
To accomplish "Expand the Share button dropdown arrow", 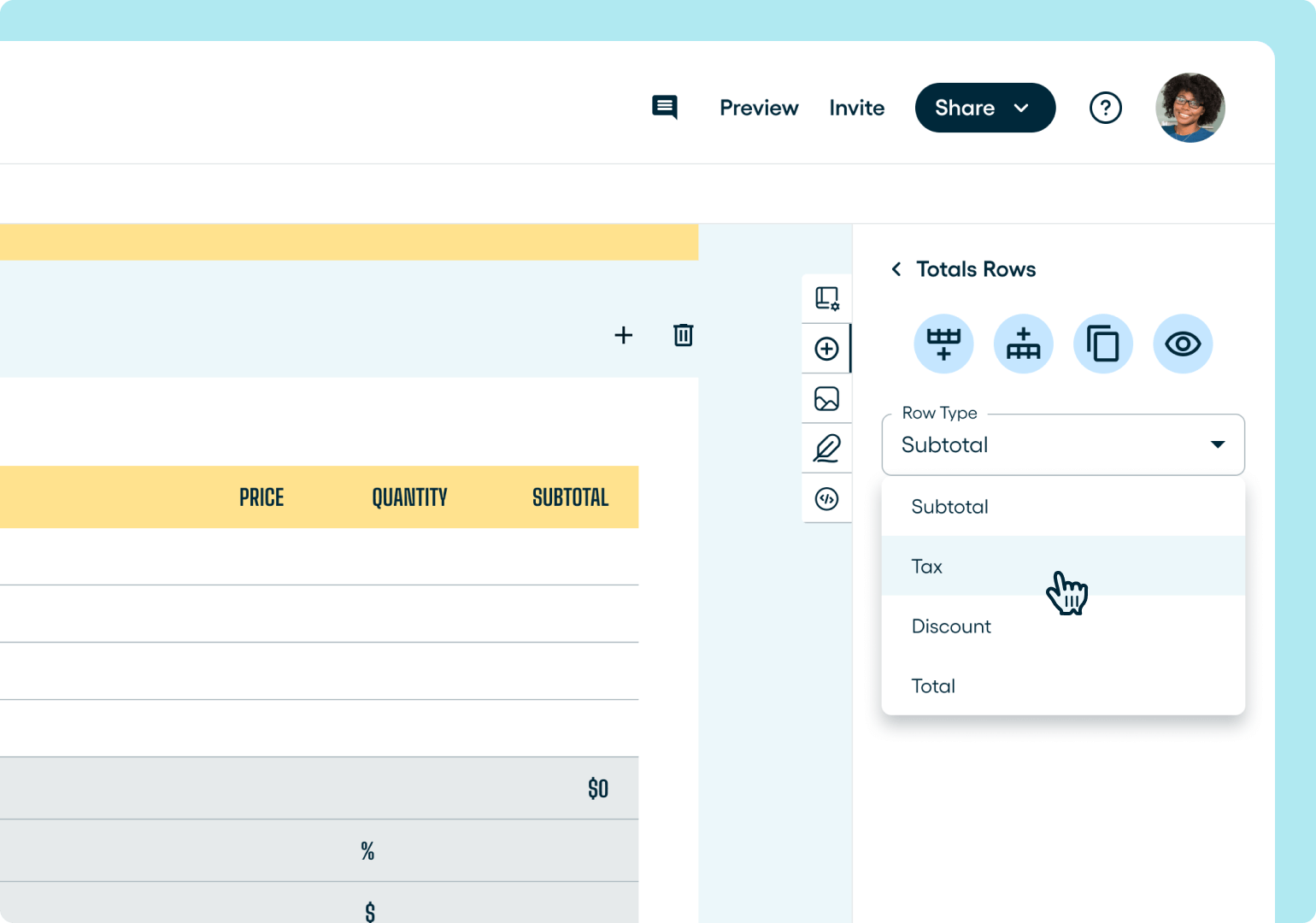I will point(1023,108).
